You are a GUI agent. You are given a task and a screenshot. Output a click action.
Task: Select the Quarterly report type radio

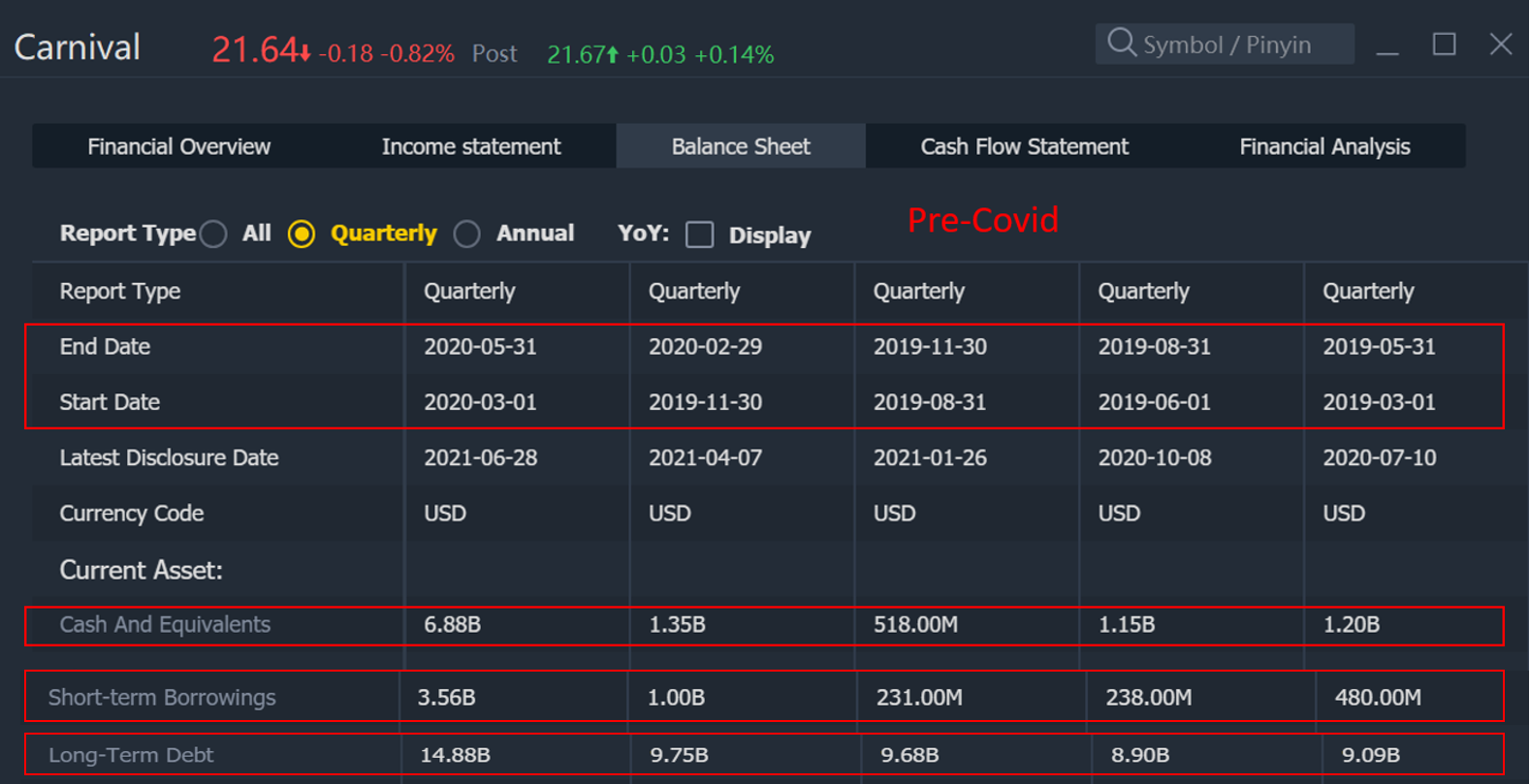[x=302, y=234]
